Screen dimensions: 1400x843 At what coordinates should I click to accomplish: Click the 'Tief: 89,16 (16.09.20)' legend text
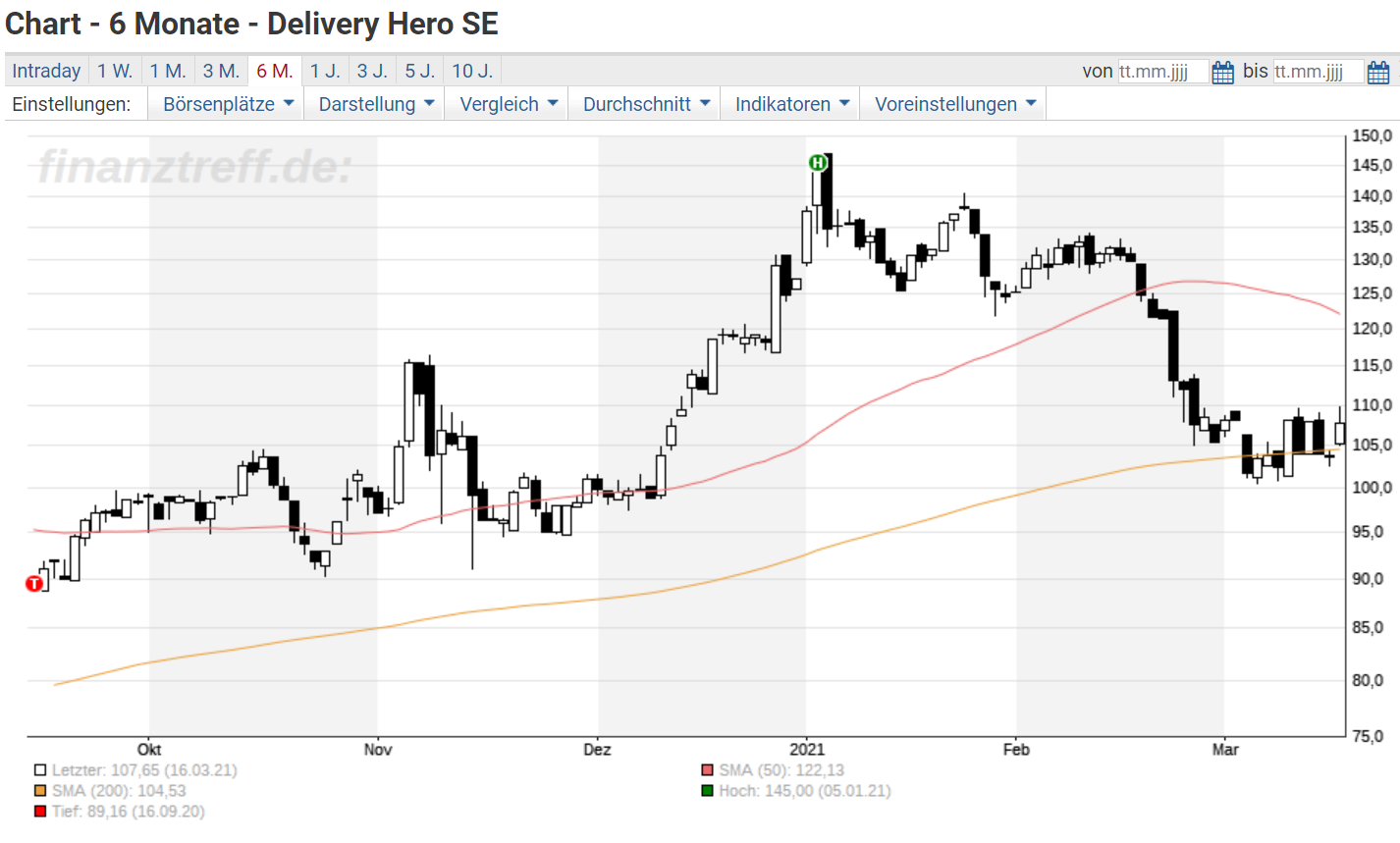pos(129,812)
